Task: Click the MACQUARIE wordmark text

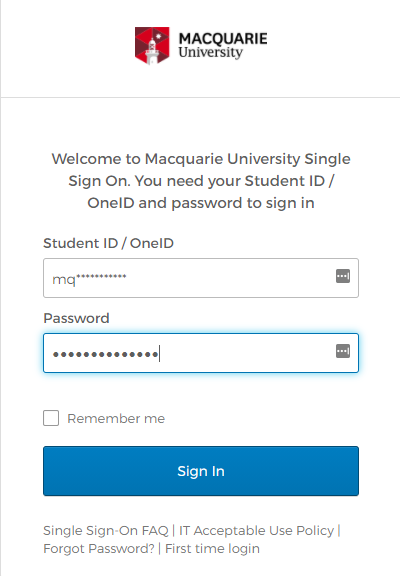Action: click(223, 39)
